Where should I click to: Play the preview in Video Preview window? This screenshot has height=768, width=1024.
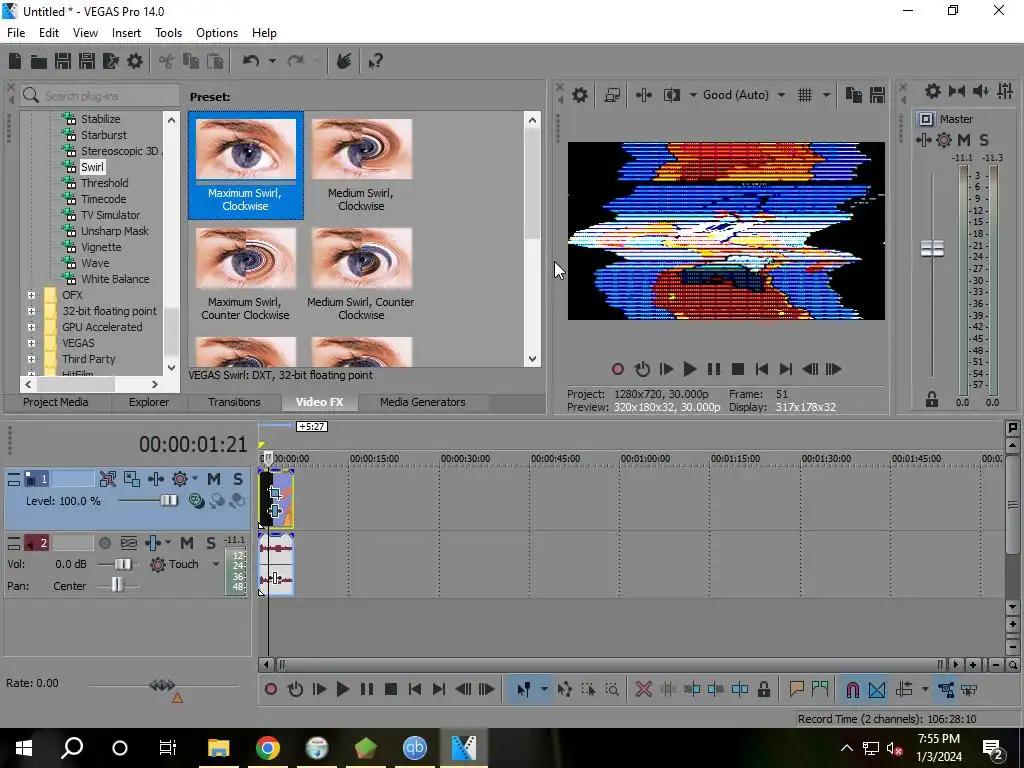689,370
